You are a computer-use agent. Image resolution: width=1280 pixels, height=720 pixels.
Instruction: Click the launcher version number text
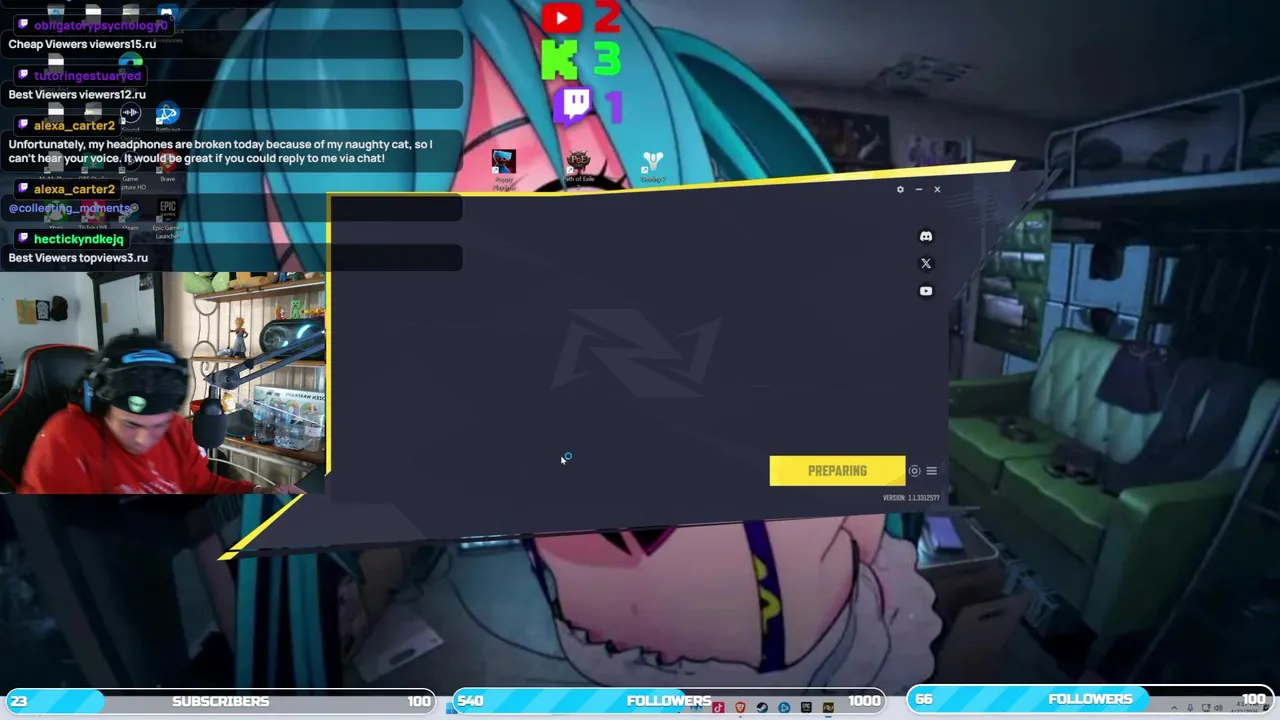click(911, 498)
